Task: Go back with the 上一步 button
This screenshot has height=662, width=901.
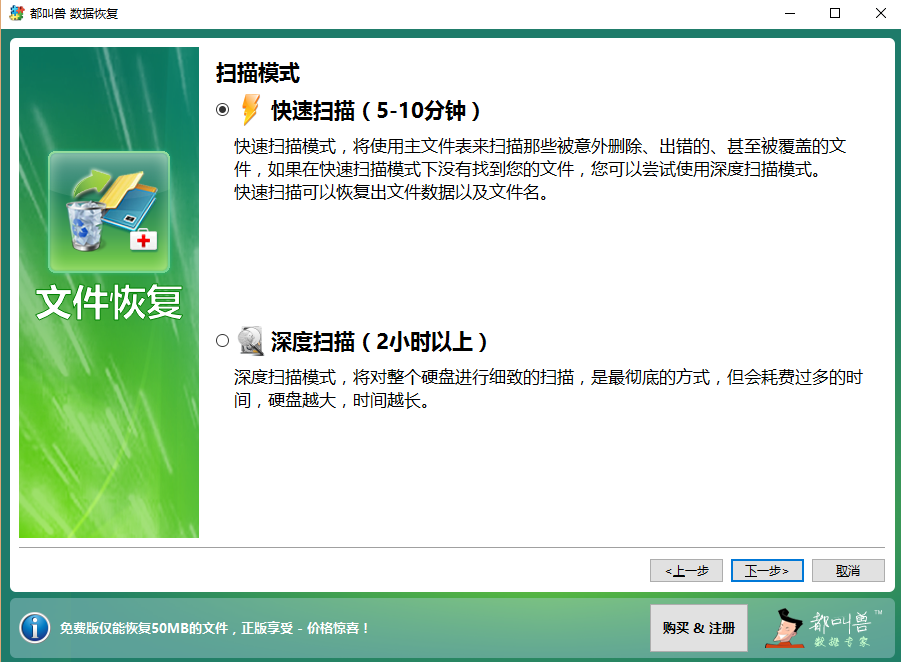Action: pos(685,570)
